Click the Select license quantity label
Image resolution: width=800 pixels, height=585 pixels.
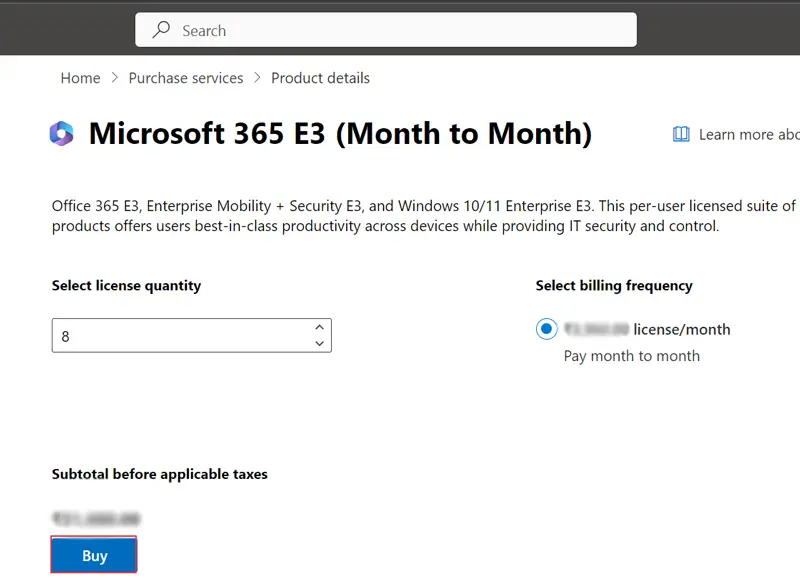pyautogui.click(x=126, y=286)
